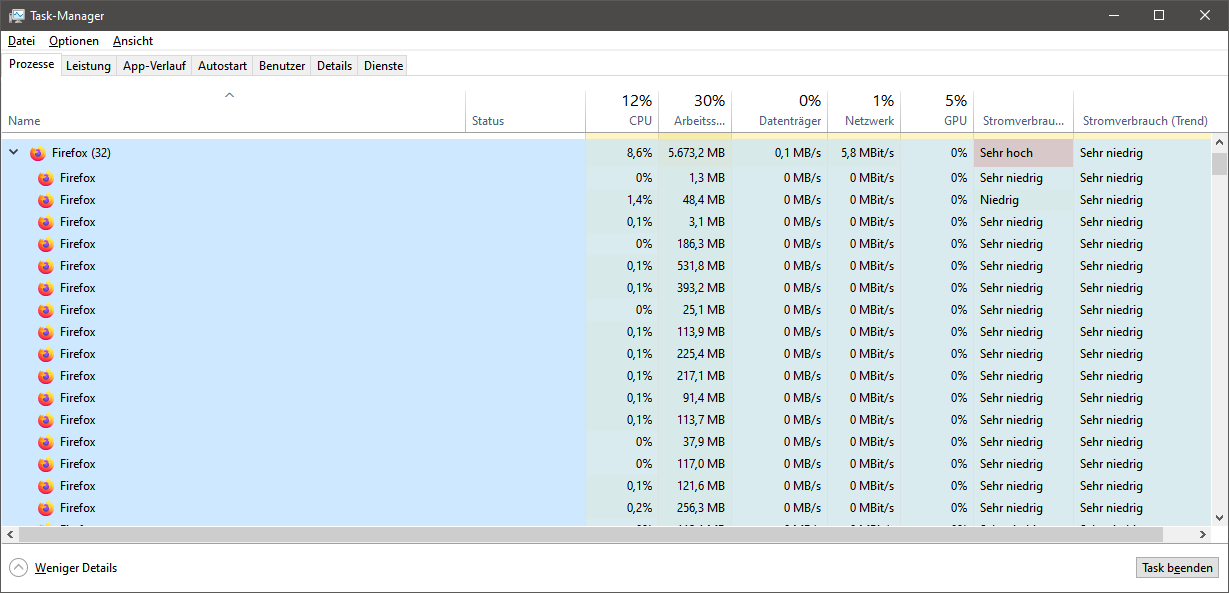Click the Firefox icon in the 121,6 MB row
Screen dimensions: 1229x593
[x=45, y=486]
